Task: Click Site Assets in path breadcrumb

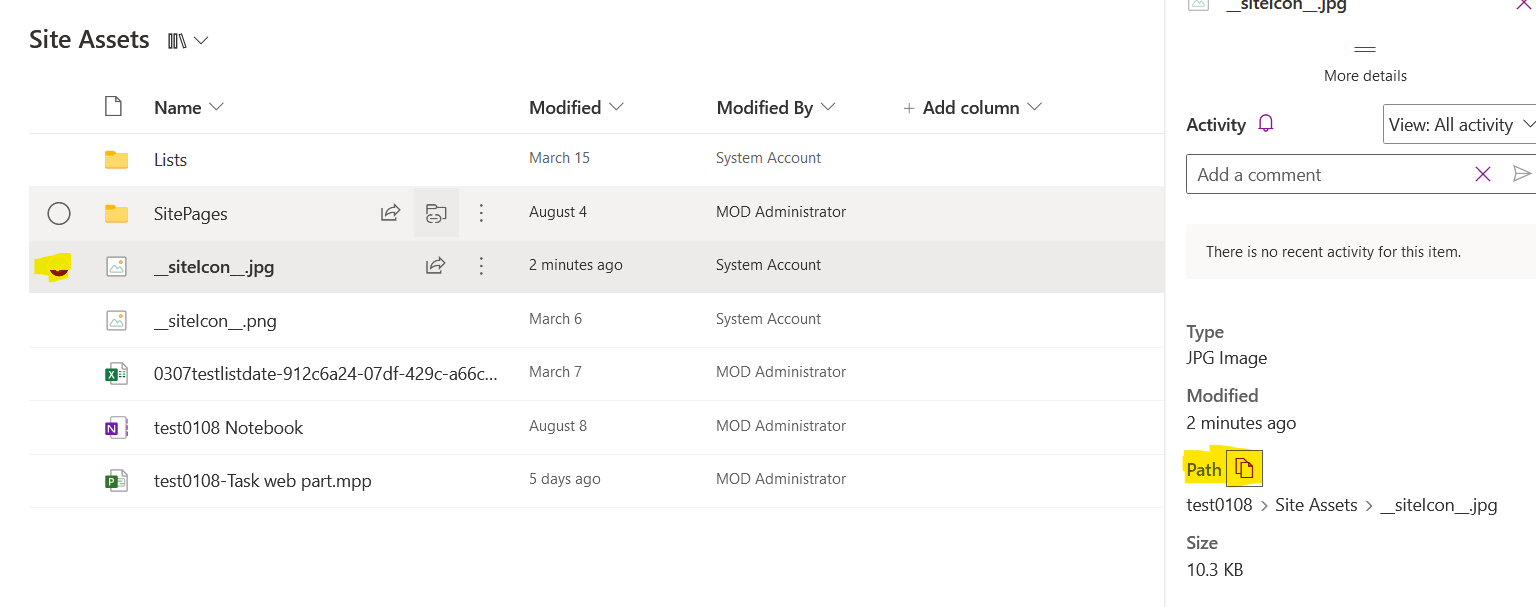Action: tap(1316, 505)
